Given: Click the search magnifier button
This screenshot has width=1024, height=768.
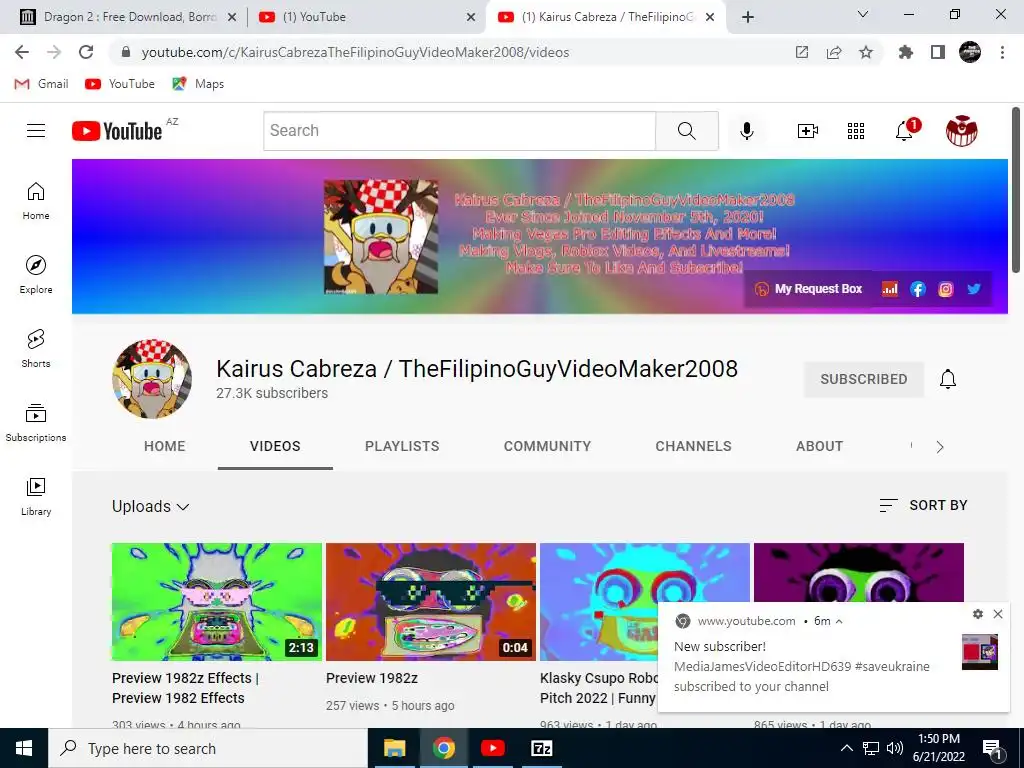Looking at the screenshot, I should coord(687,131).
